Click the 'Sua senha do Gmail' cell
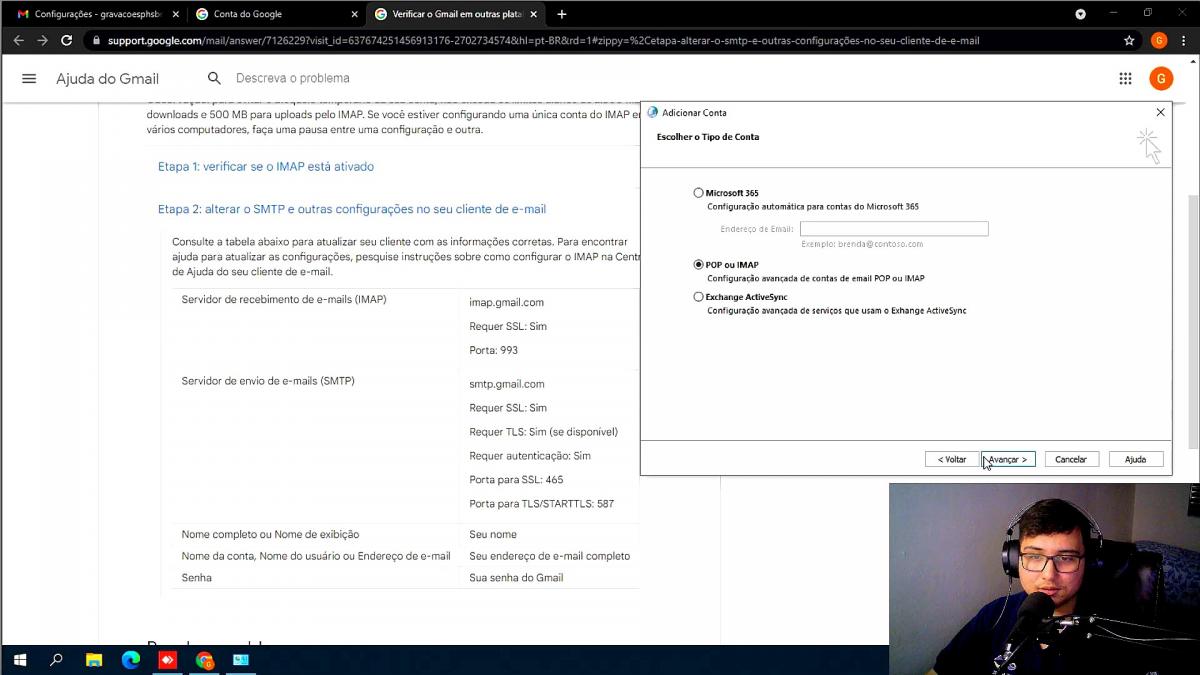 click(516, 578)
